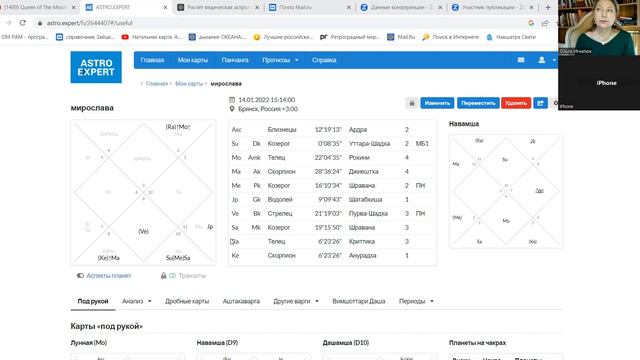The height and width of the screenshot is (360, 640).
Task: Click the Водолей sign in Jp row
Action: 280,200
